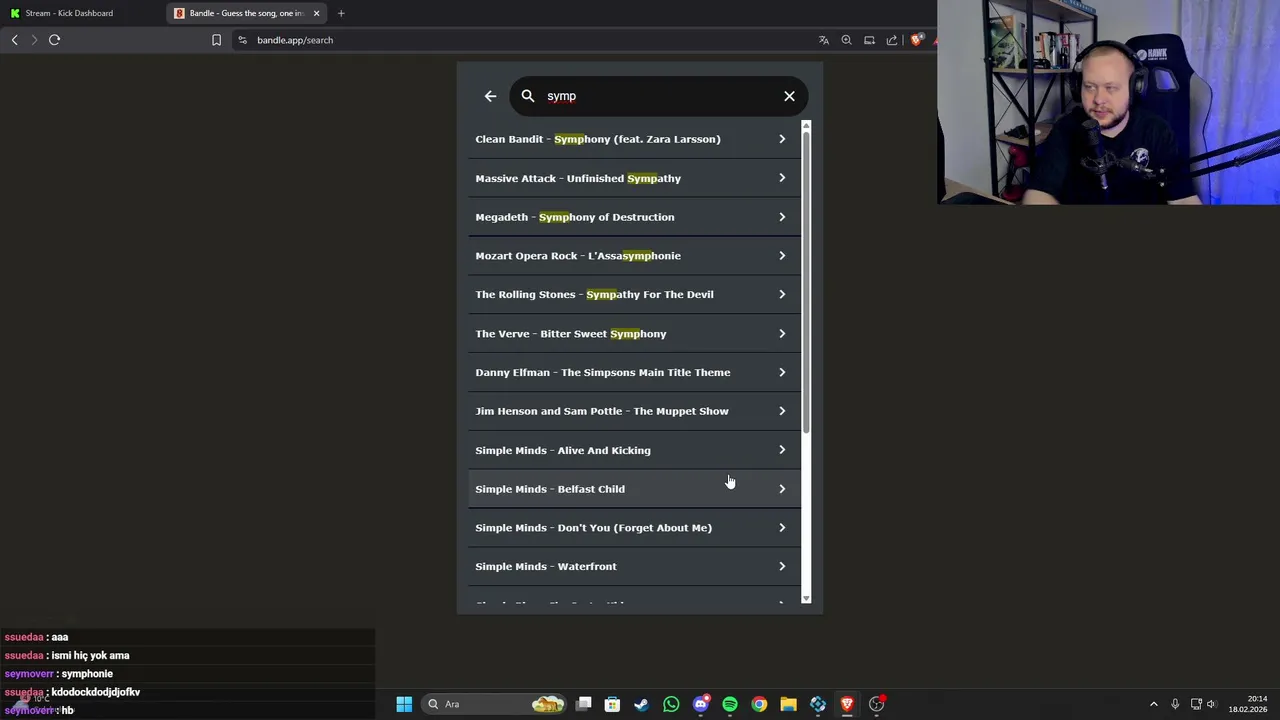Click taskbar search box 'Ara'

(496, 704)
